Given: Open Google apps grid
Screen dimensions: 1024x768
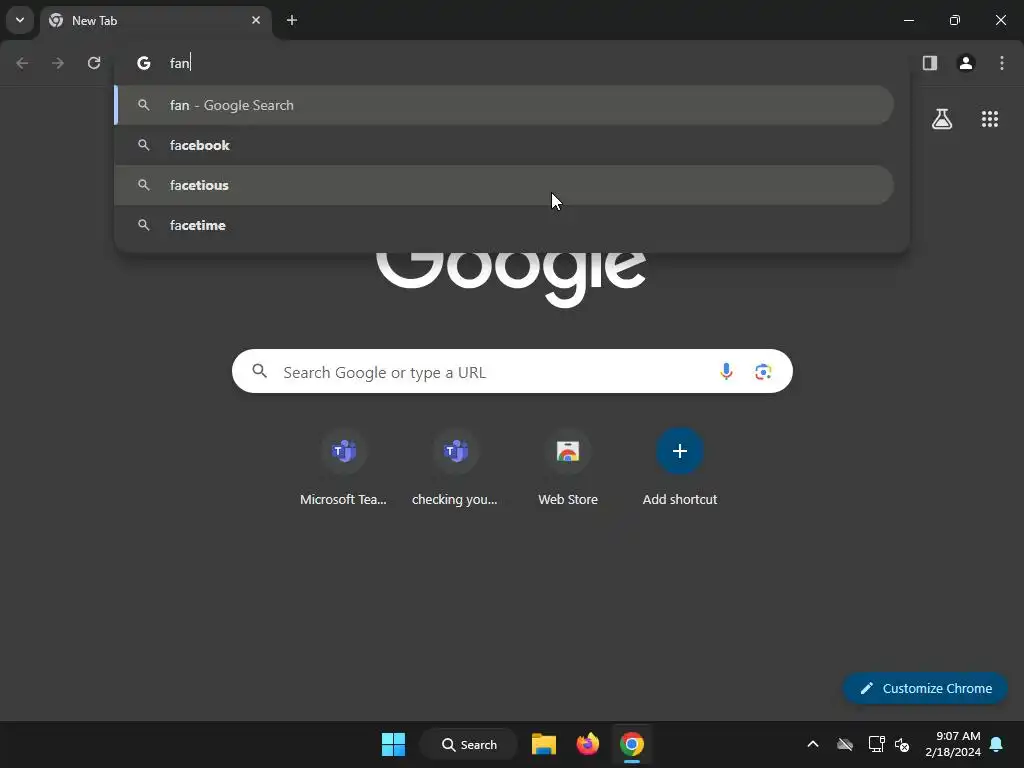Looking at the screenshot, I should (990, 119).
